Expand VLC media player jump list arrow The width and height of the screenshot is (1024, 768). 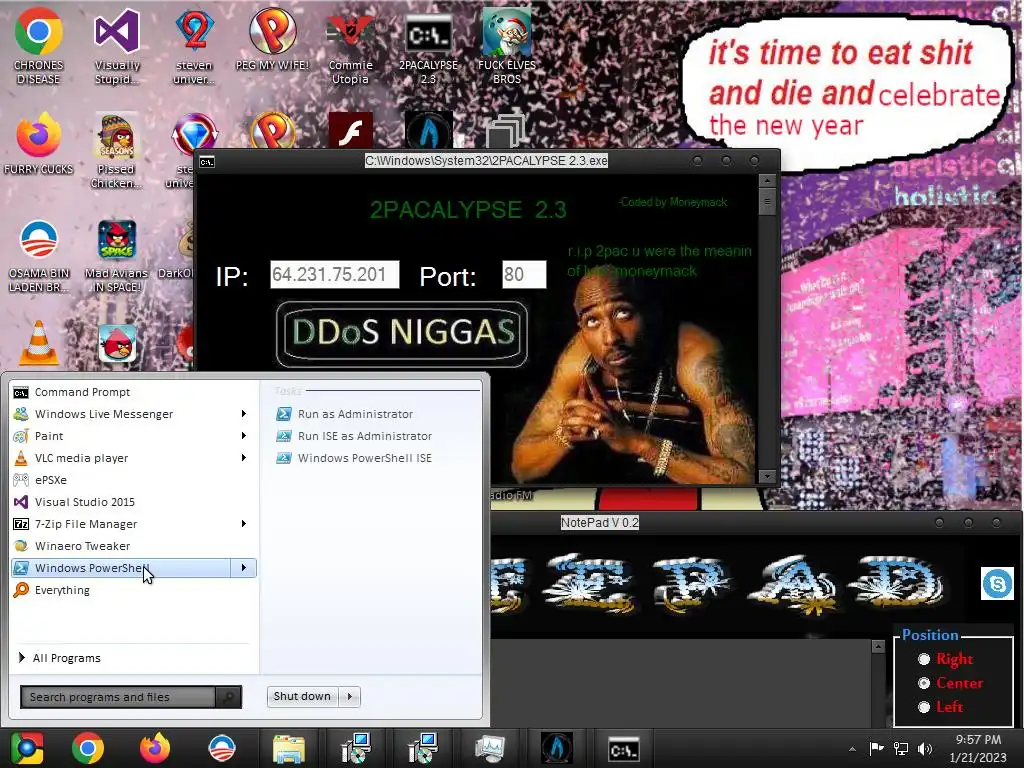tap(244, 458)
